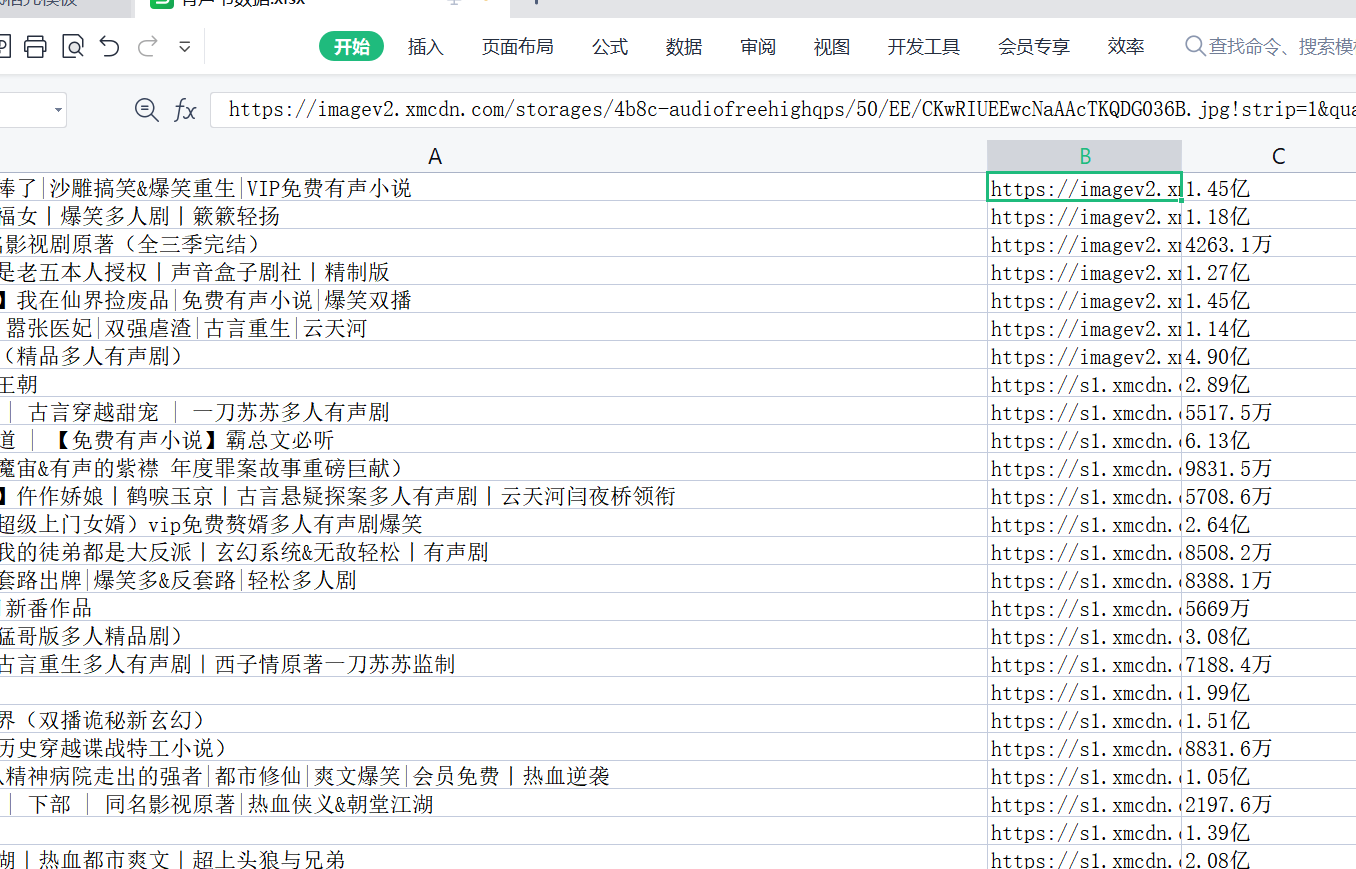The image size is (1356, 869).
Task: Select the column C header
Action: click(x=1278, y=156)
